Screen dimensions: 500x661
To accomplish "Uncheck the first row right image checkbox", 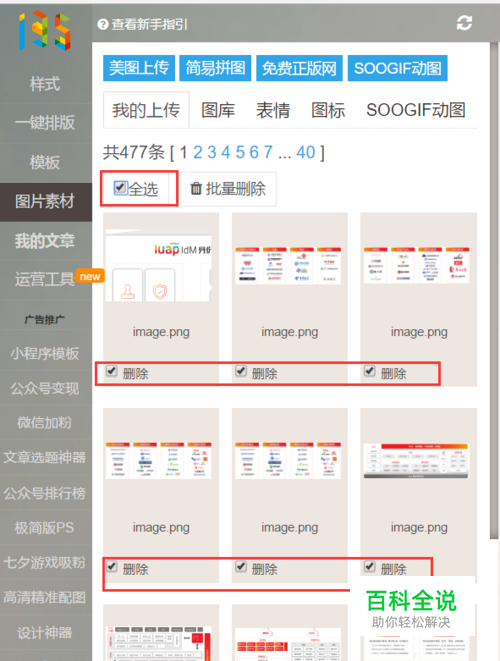I will [x=370, y=371].
